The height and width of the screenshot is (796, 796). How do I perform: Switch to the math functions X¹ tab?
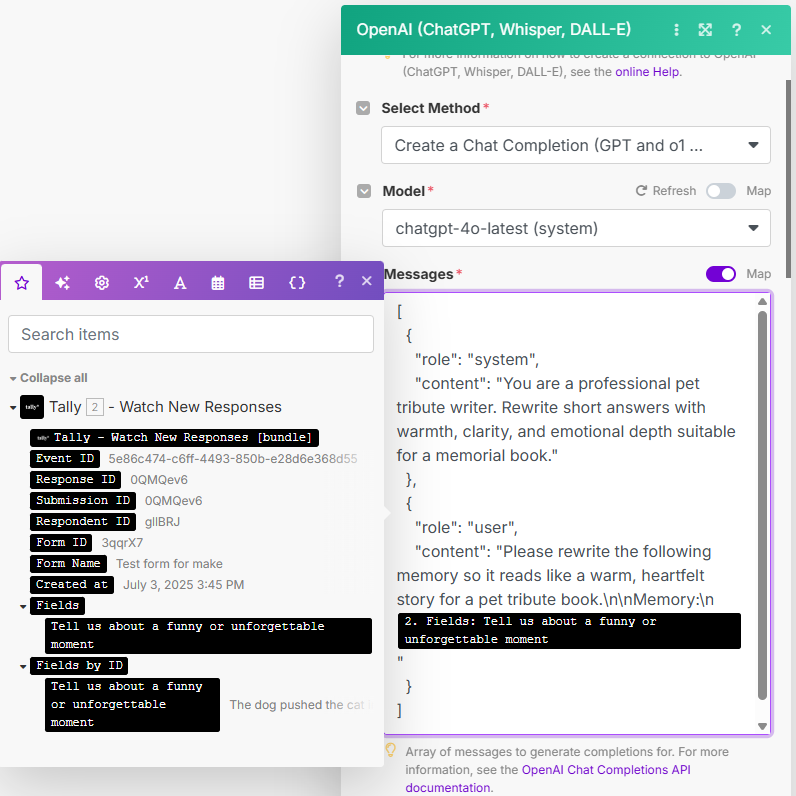point(141,282)
